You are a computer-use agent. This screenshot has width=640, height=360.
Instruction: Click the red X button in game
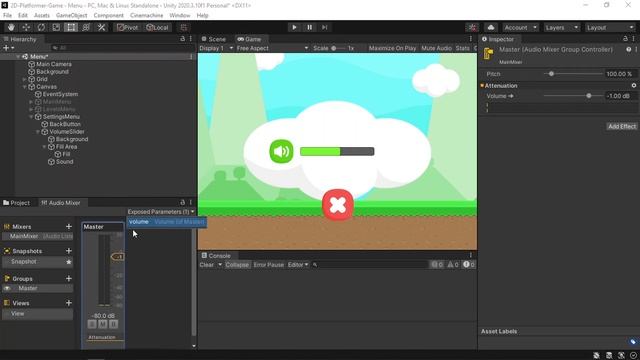click(x=338, y=205)
